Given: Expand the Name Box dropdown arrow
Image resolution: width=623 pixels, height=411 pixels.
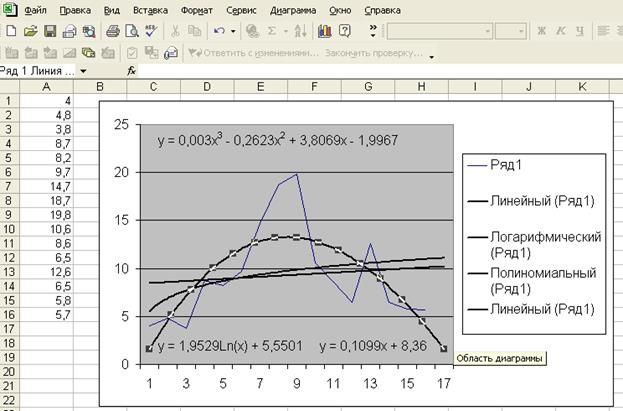Looking at the screenshot, I should point(83,71).
